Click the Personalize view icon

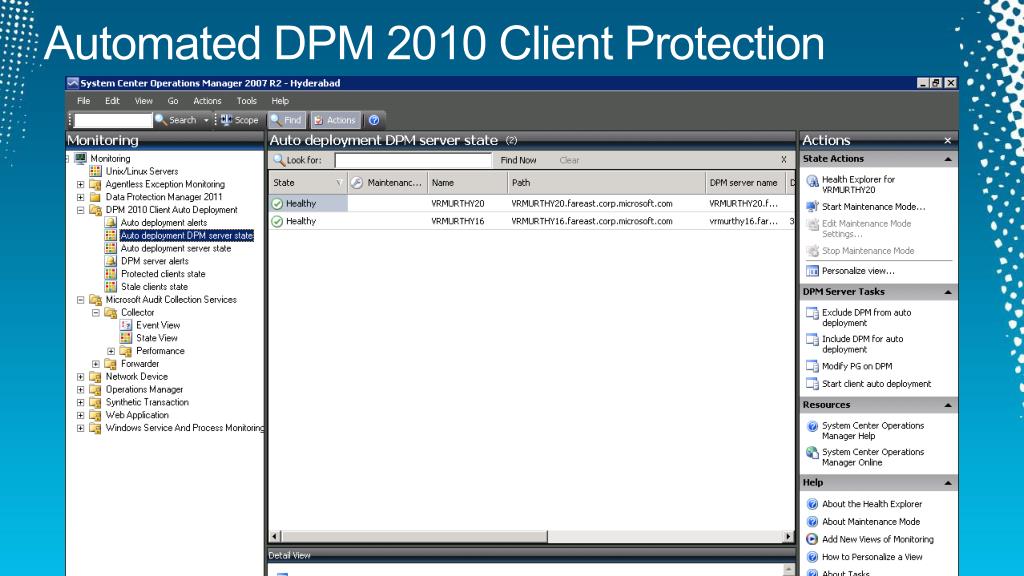812,271
